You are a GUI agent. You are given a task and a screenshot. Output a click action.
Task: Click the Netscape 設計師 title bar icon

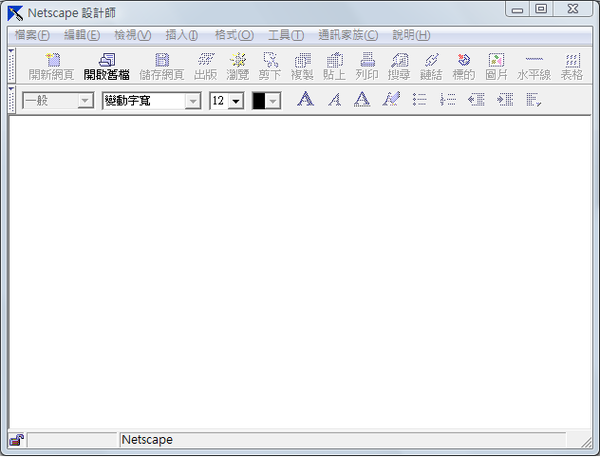(x=15, y=13)
